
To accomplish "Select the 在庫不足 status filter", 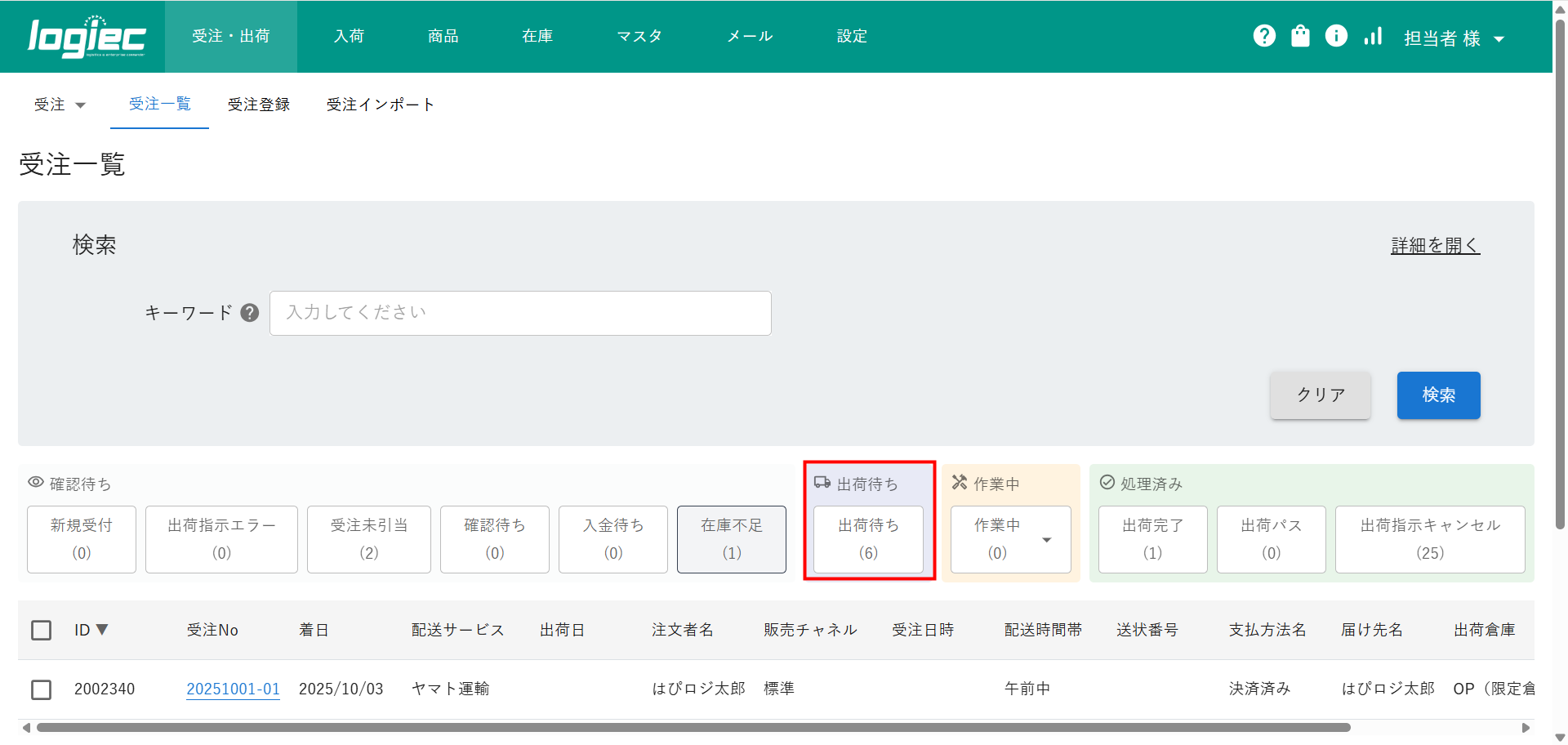I will click(x=731, y=539).
